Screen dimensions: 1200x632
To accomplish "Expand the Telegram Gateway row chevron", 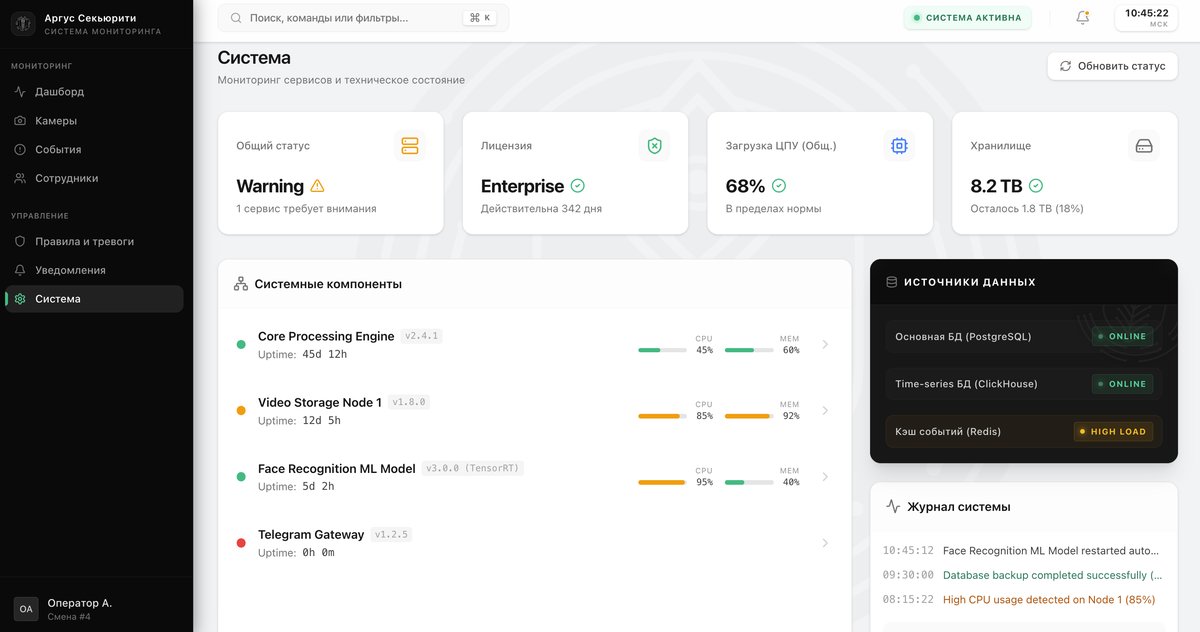I will tap(825, 543).
